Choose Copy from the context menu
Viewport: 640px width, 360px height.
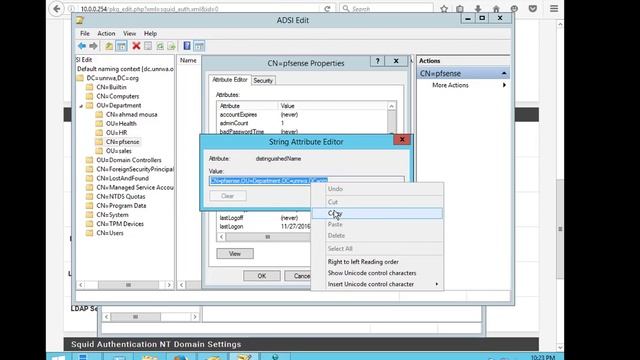377,213
